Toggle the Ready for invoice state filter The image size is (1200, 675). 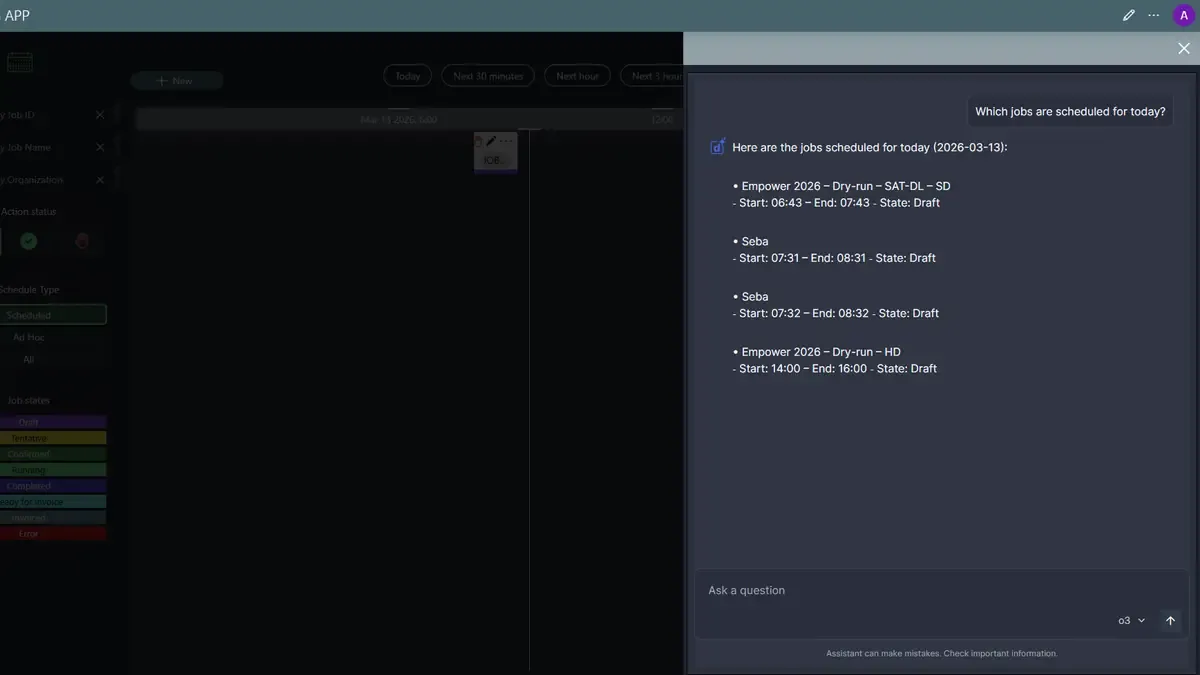[x=52, y=502]
